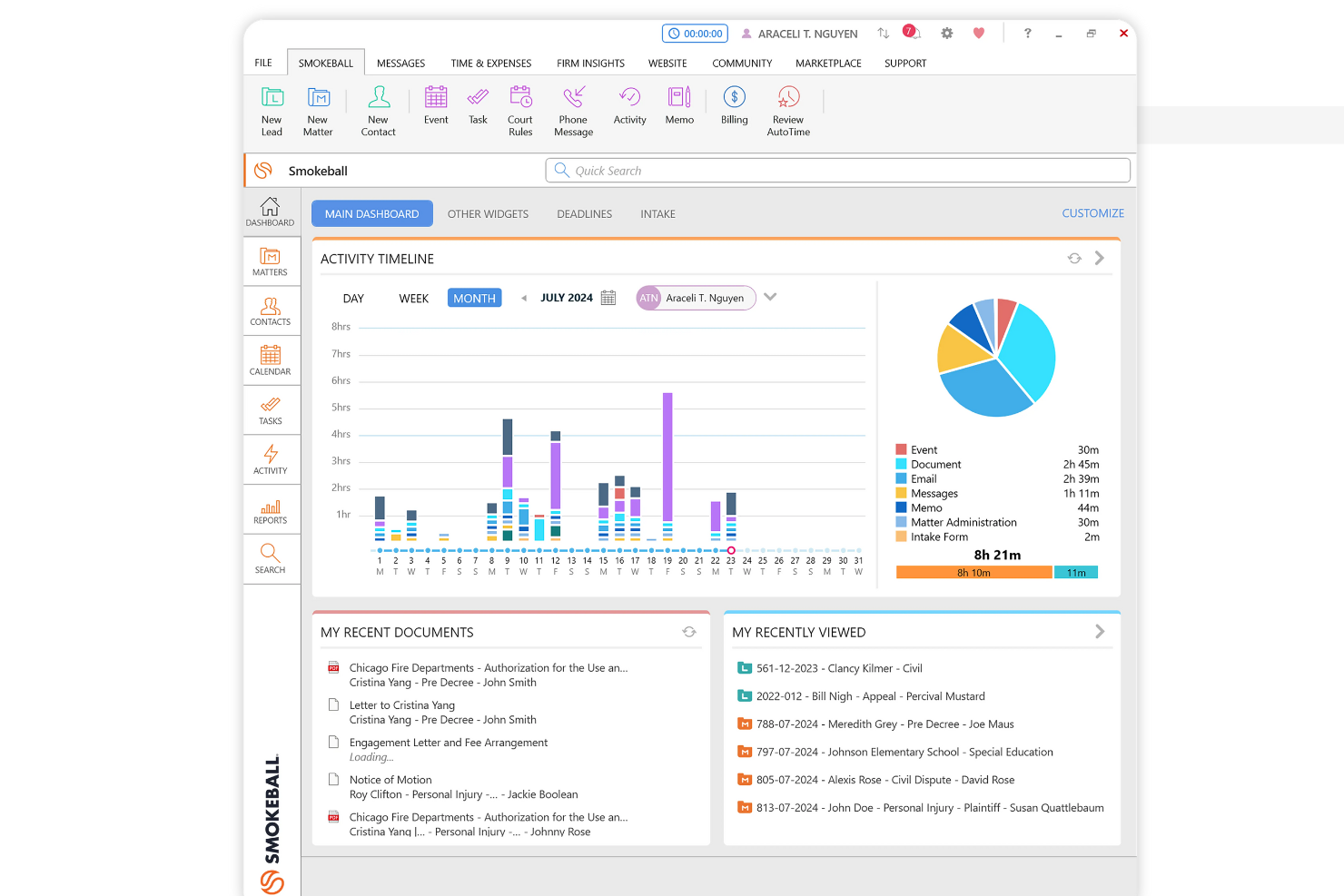Viewport: 1344px width, 896px height.
Task: Click the notifications bell with the red badge
Action: click(x=912, y=33)
